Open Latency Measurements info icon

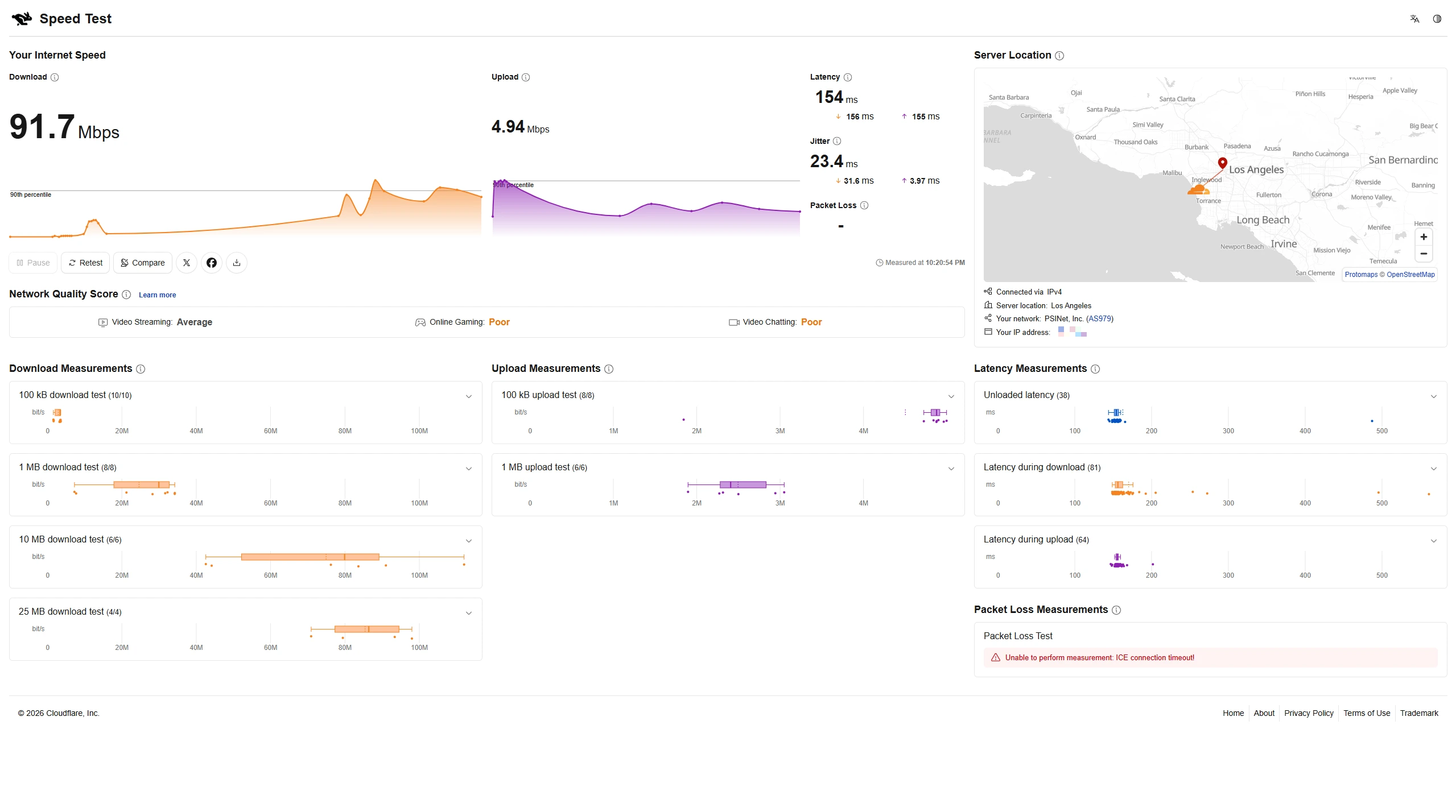[x=1095, y=369]
